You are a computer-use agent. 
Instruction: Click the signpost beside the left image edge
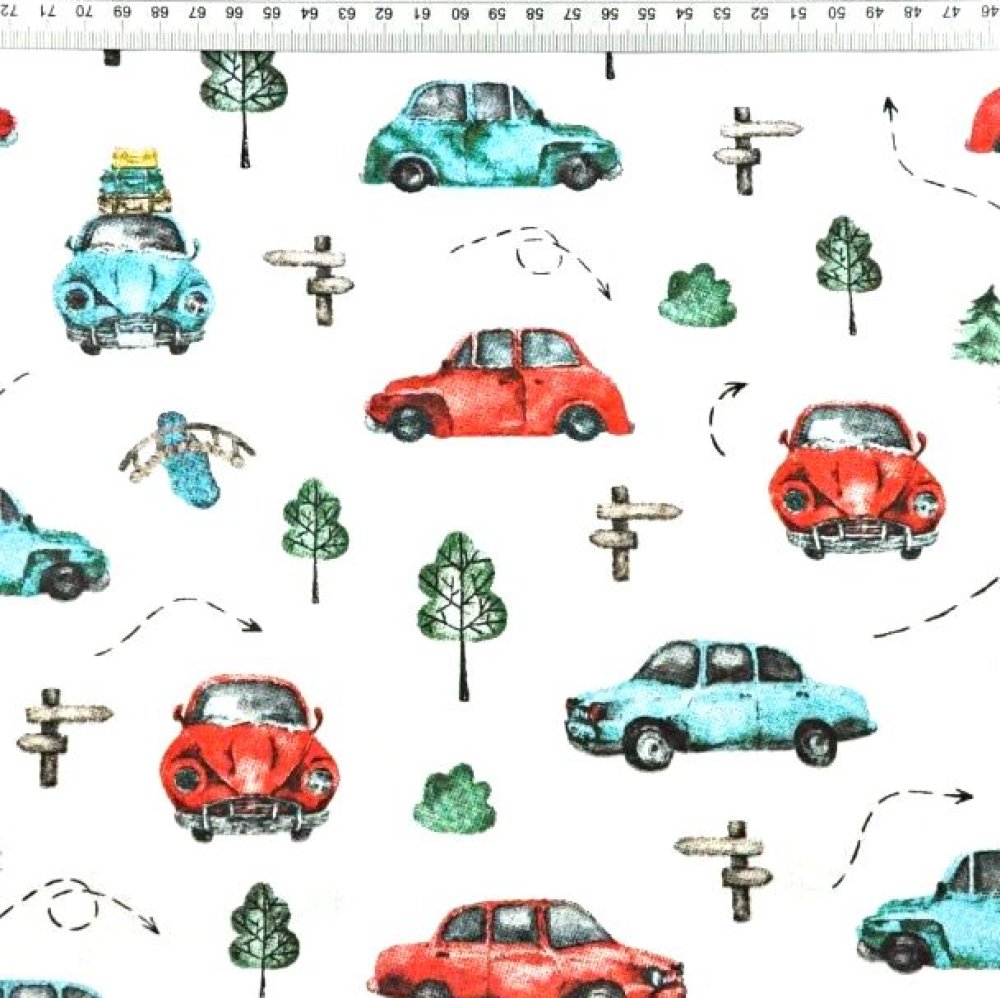coord(59,734)
